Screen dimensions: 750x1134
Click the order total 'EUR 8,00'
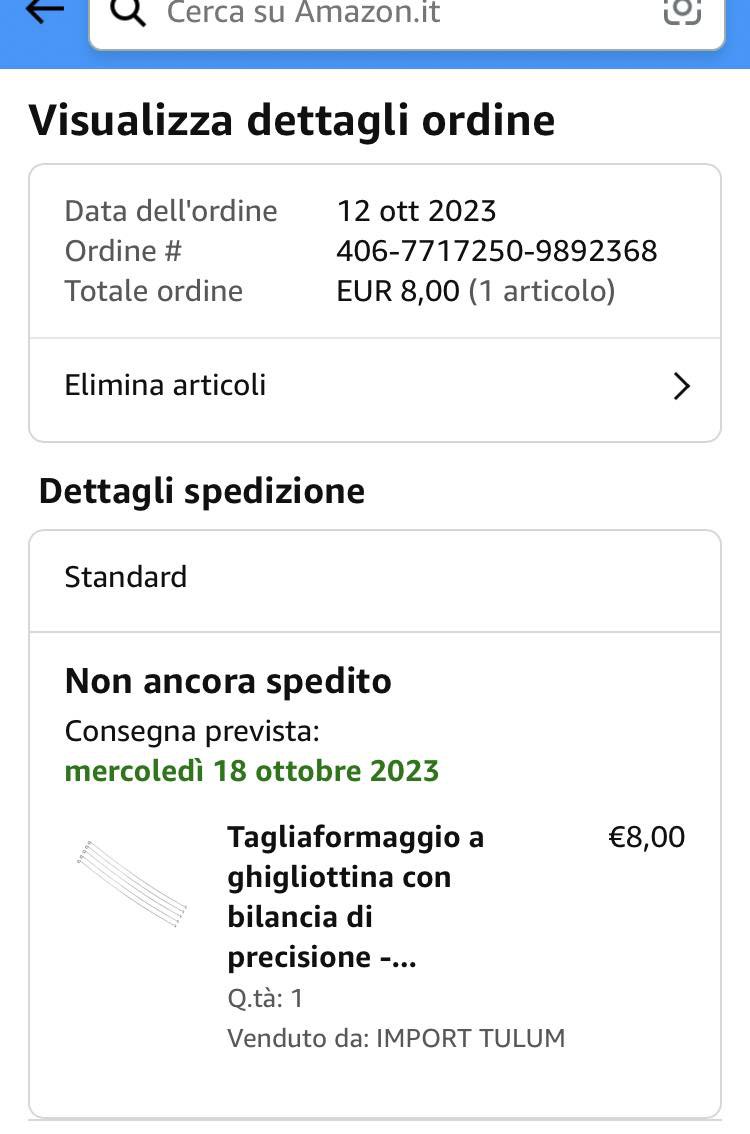click(x=398, y=291)
